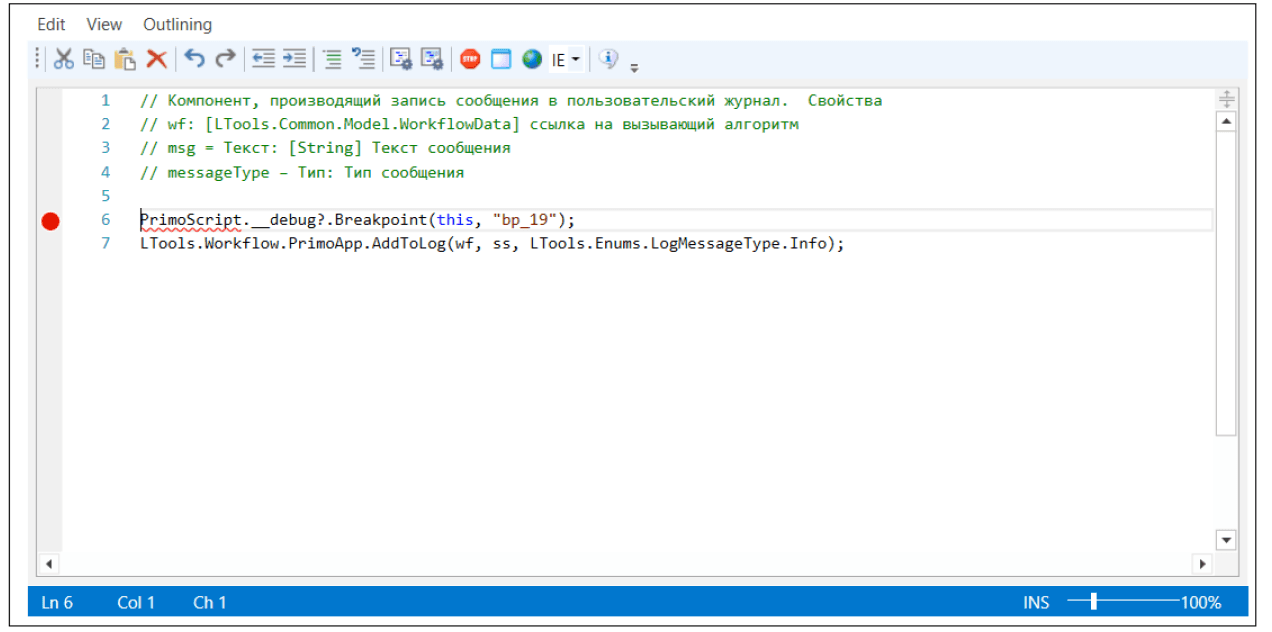This screenshot has width=1272, height=632.
Task: Decrease the line indent
Action: click(x=263, y=59)
